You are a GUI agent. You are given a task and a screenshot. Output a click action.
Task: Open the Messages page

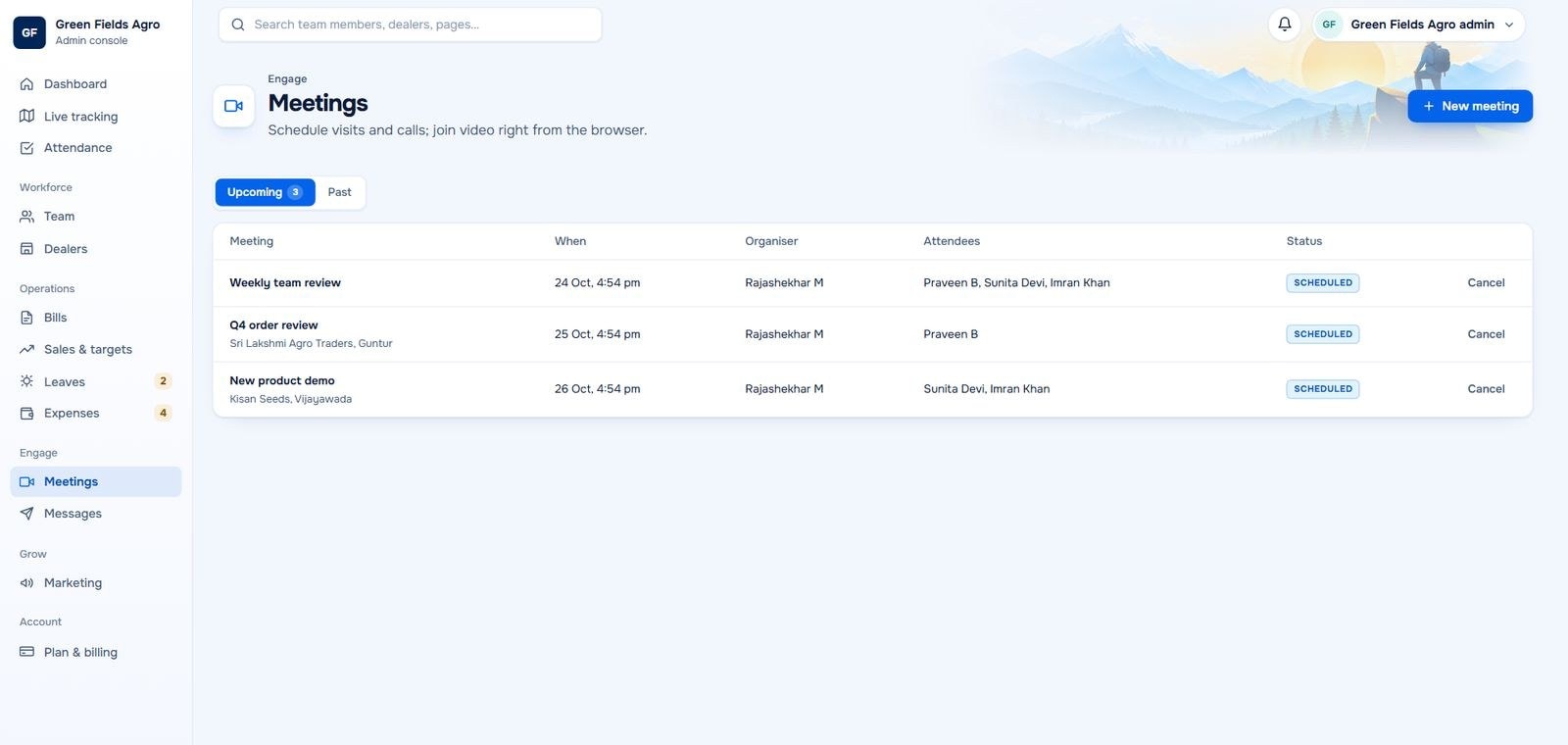(x=96, y=514)
